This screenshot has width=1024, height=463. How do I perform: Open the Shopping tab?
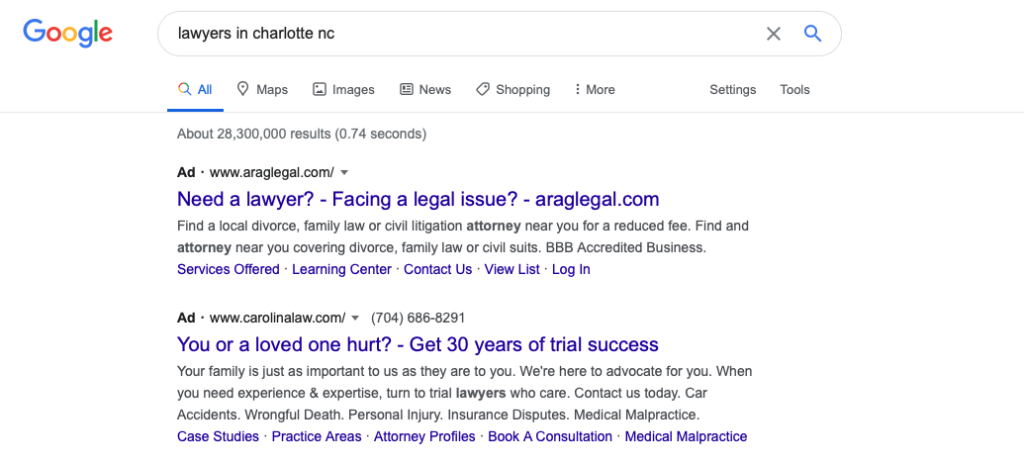513,89
